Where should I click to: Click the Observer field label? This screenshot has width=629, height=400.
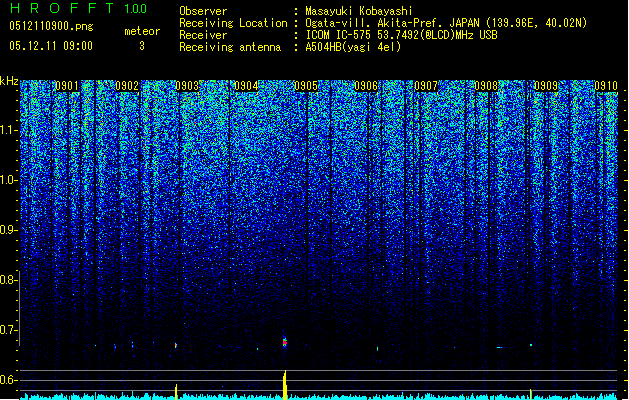[x=203, y=11]
